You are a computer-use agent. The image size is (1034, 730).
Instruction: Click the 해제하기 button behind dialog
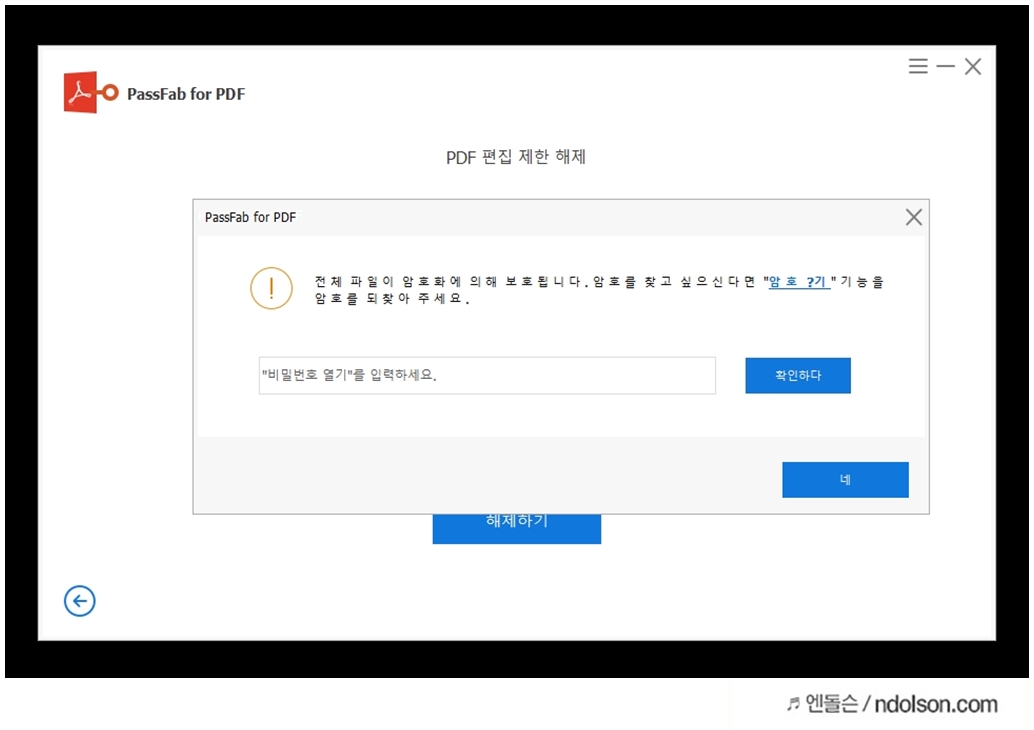click(x=516, y=529)
